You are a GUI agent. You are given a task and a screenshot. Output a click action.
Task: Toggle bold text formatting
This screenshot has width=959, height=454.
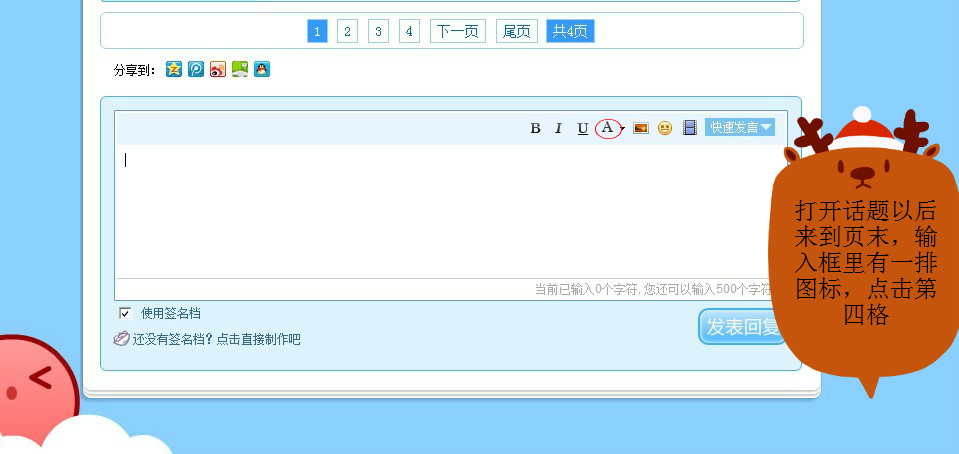click(x=535, y=128)
